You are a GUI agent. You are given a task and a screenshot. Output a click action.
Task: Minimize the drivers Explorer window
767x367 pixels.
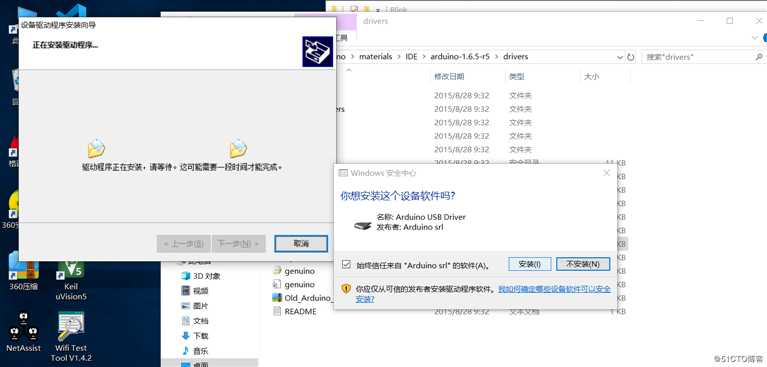tap(700, 21)
